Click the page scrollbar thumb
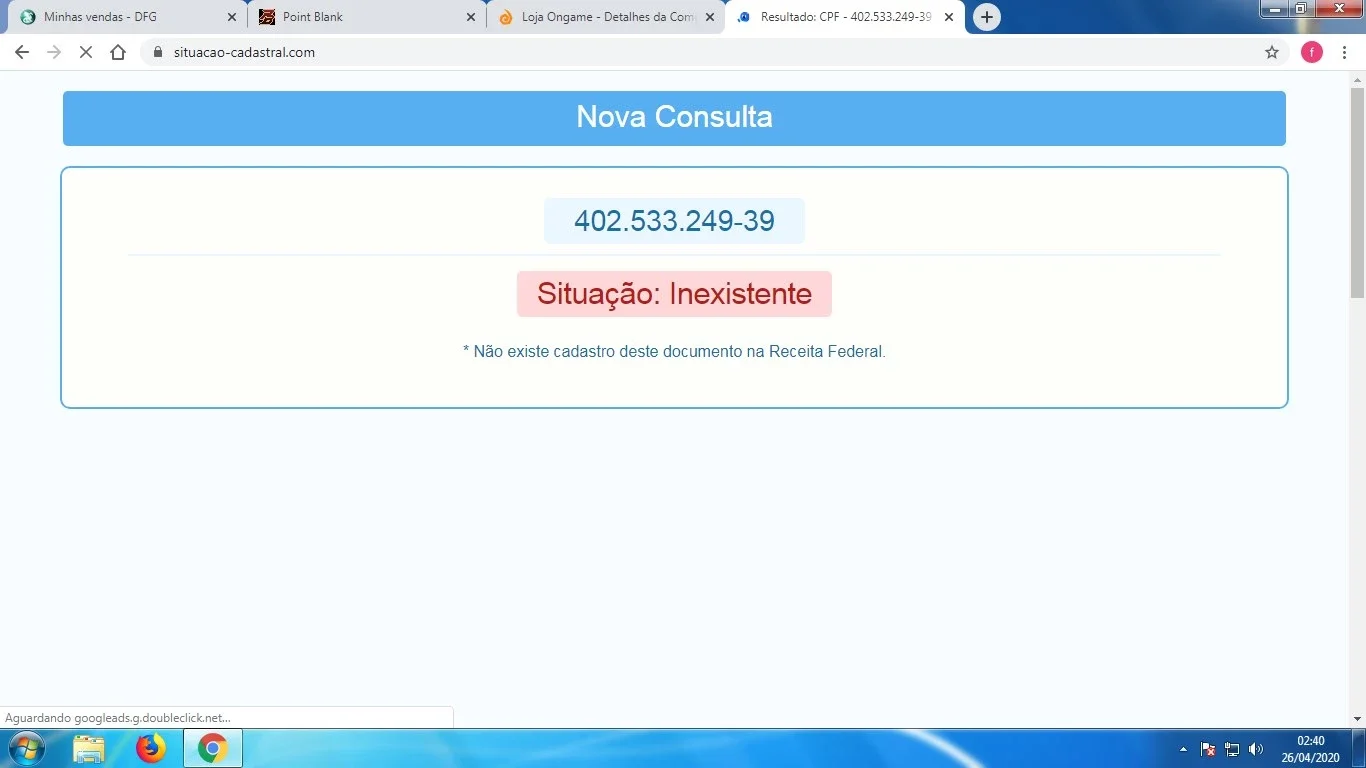The height and width of the screenshot is (768, 1366). point(1357,193)
